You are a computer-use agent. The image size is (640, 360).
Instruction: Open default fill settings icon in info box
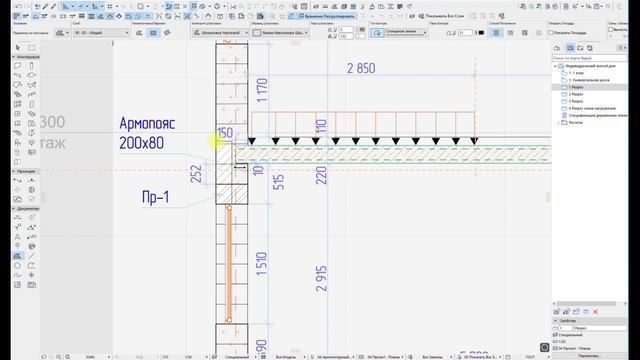click(60, 33)
